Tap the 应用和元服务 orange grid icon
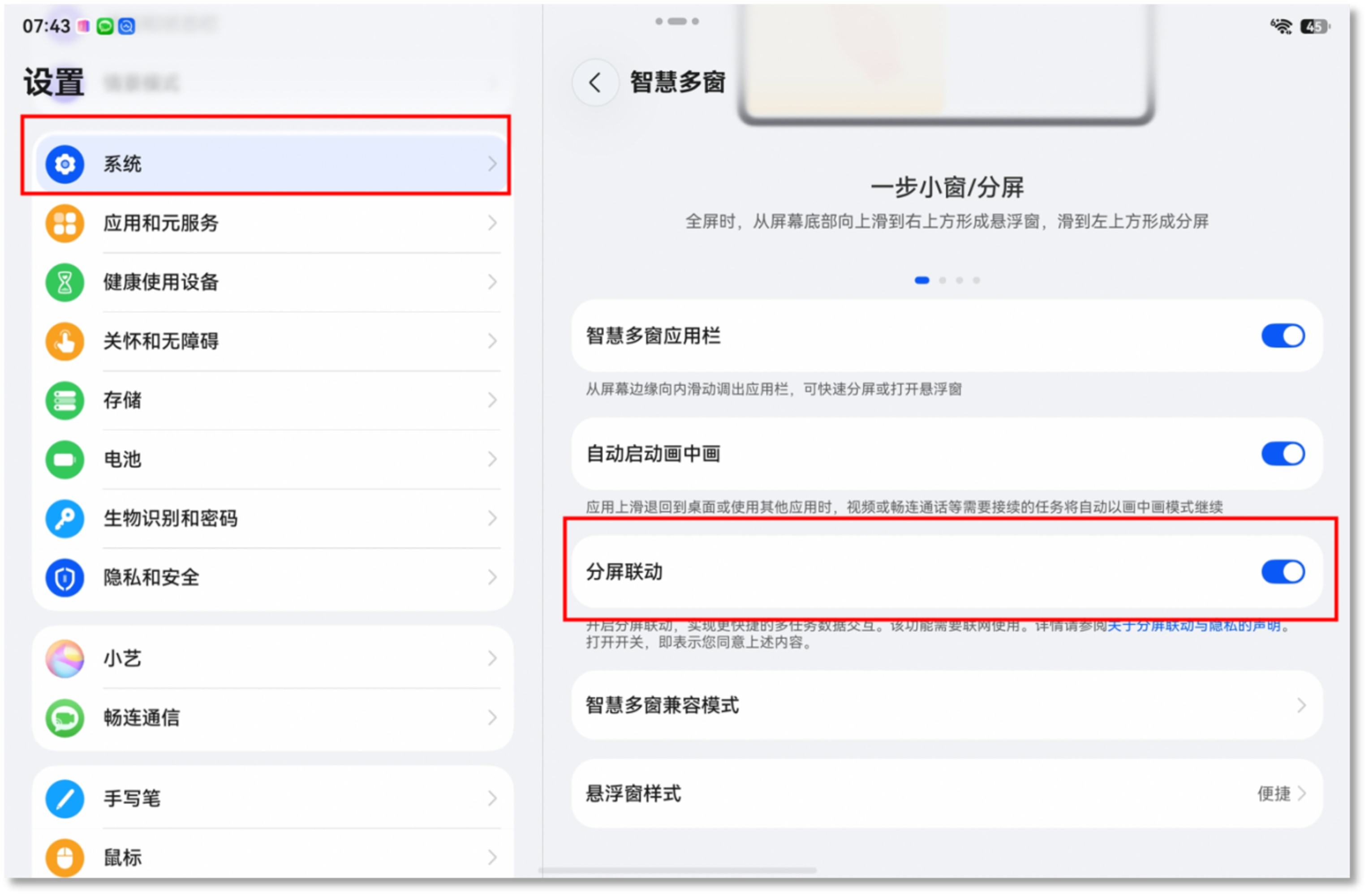This screenshot has height=896, width=1369. (65, 224)
